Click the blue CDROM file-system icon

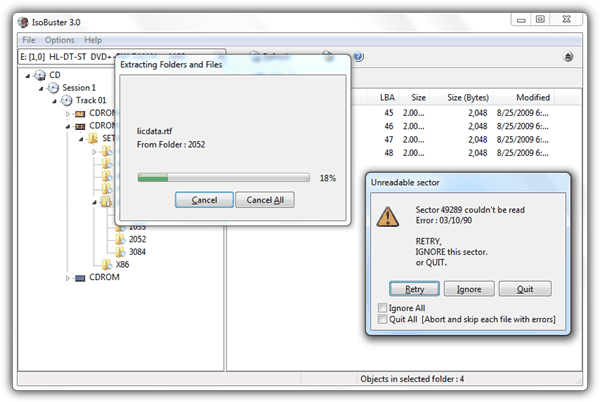coord(80,278)
